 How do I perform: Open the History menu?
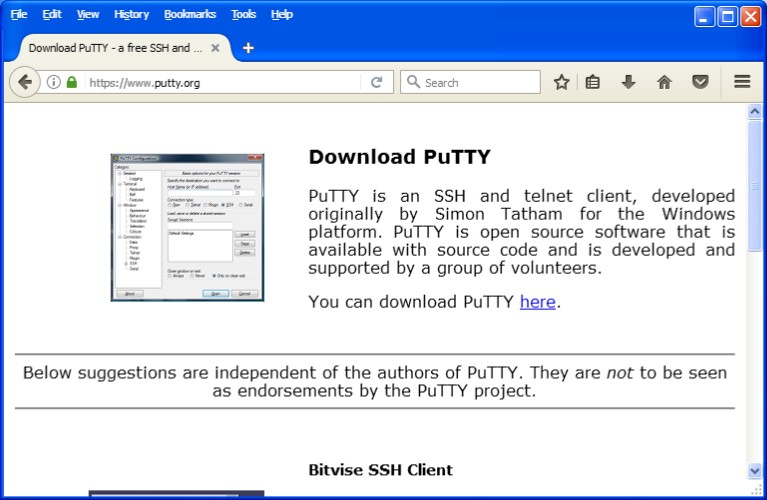click(131, 14)
